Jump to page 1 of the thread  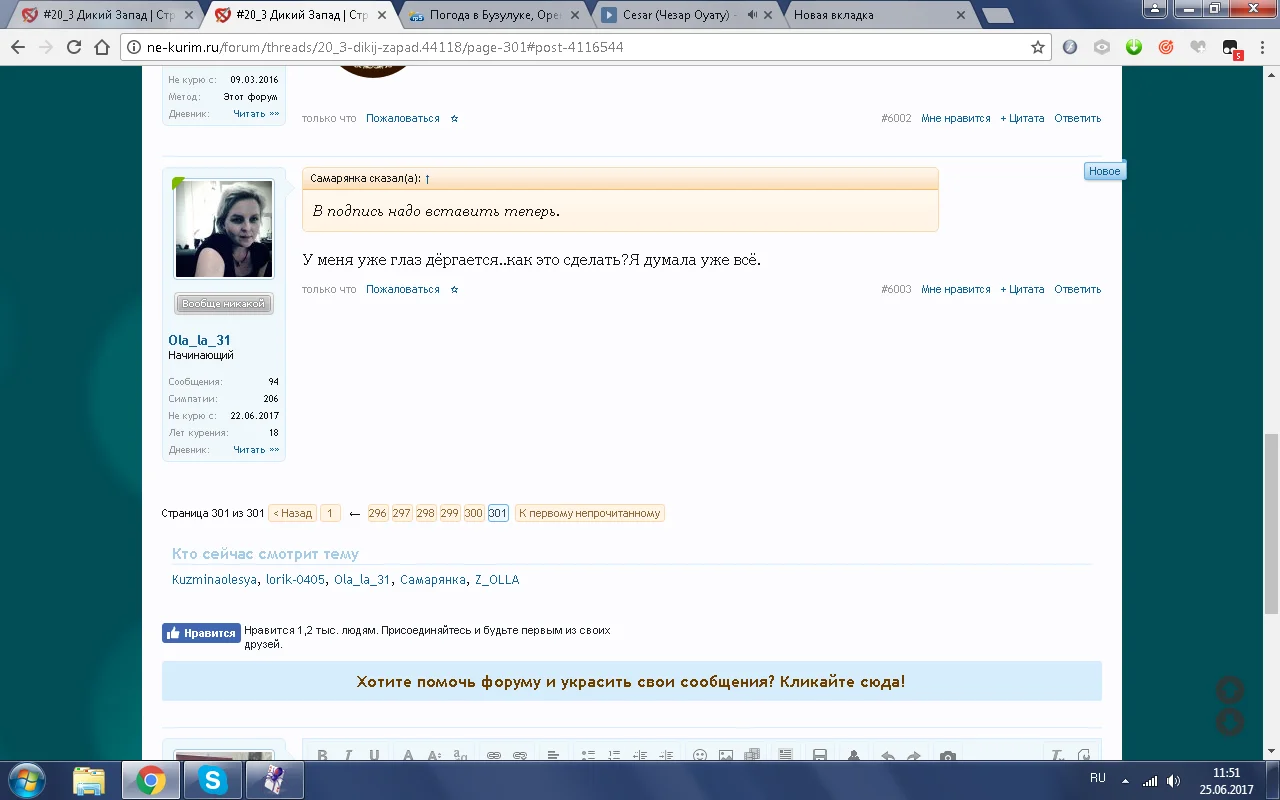(x=330, y=513)
